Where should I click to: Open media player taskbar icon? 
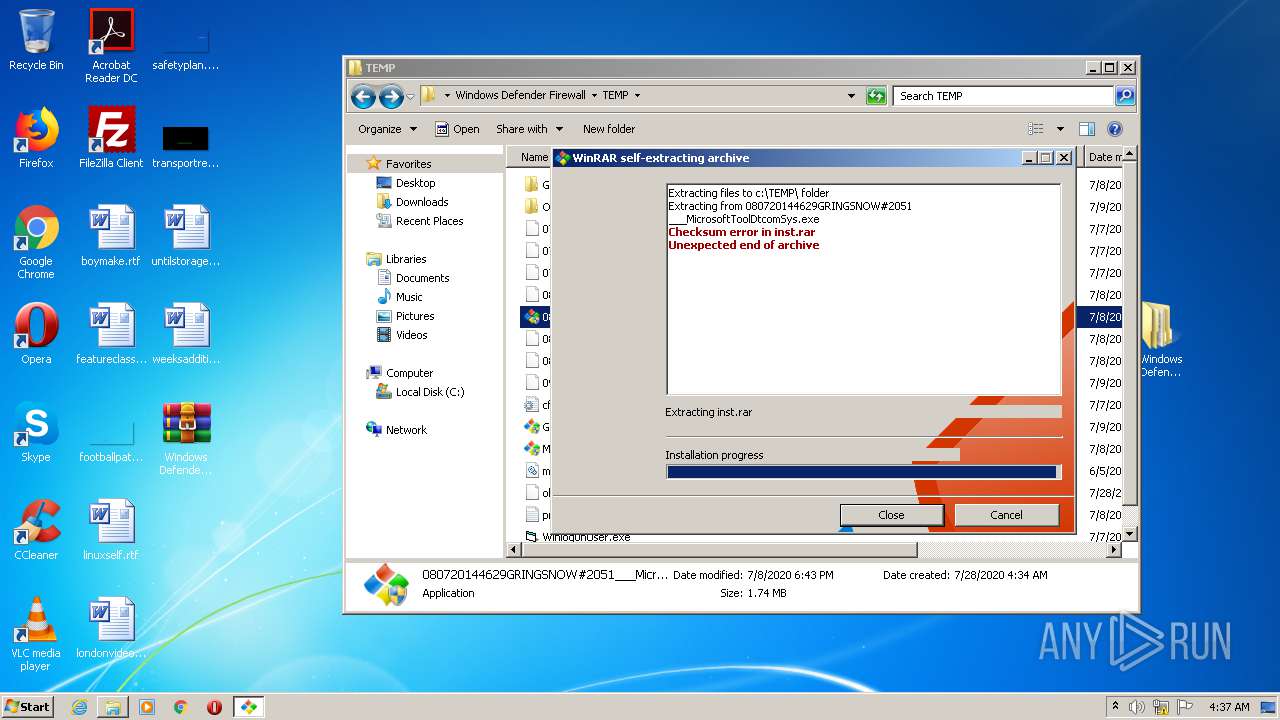(147, 707)
